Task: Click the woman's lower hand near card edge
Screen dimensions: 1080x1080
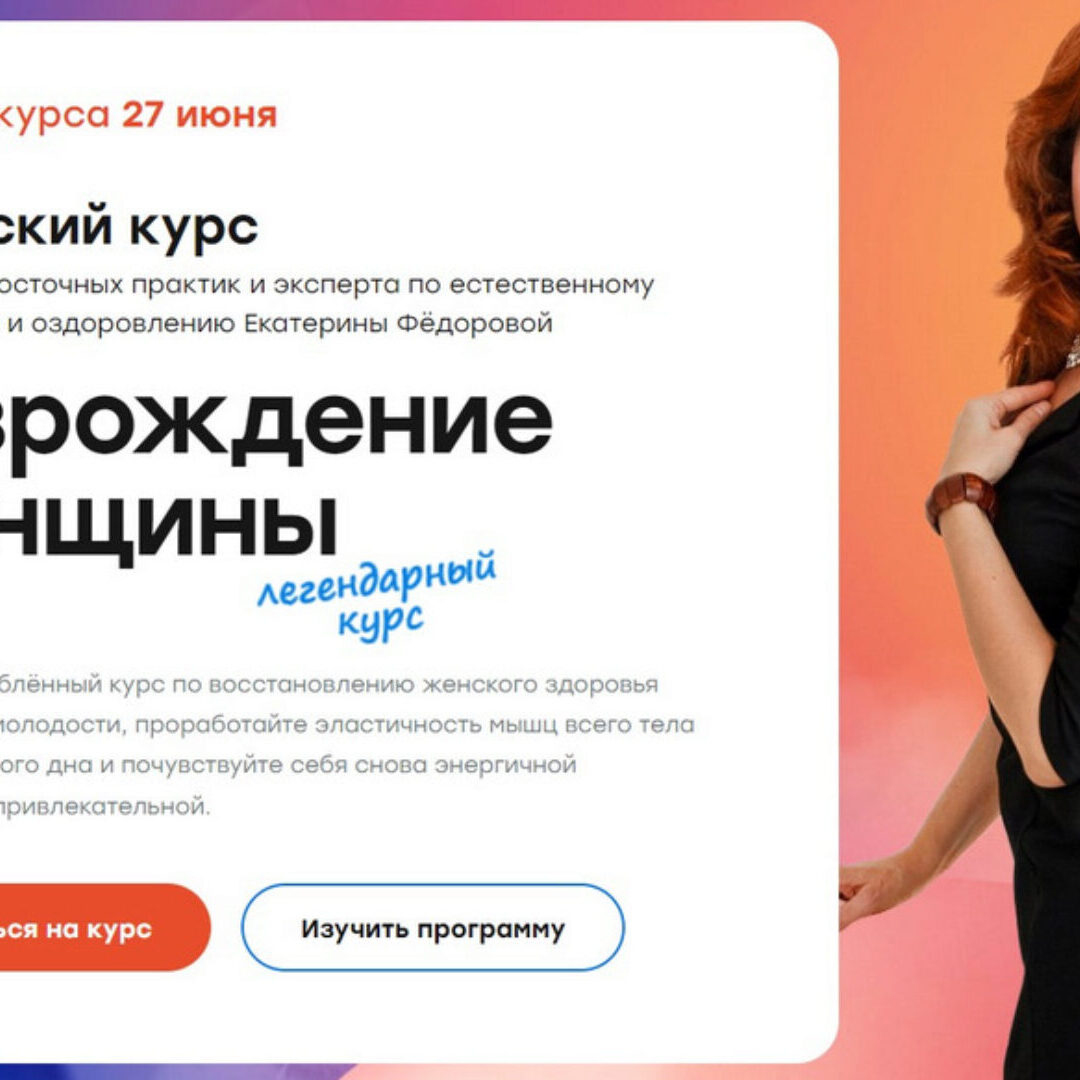Action: (869, 893)
